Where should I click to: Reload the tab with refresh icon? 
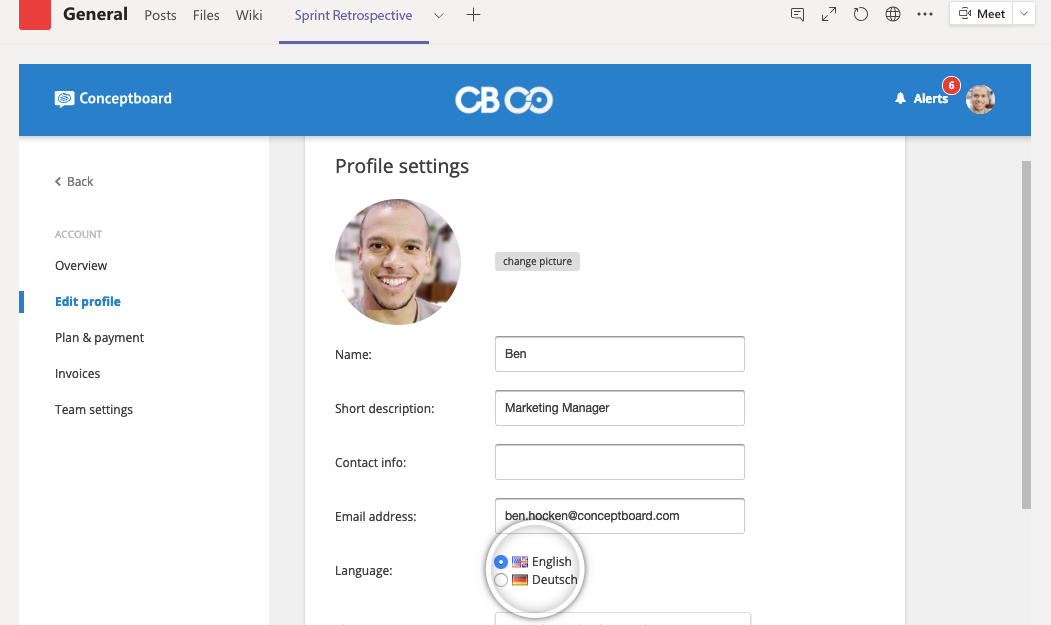(x=860, y=15)
